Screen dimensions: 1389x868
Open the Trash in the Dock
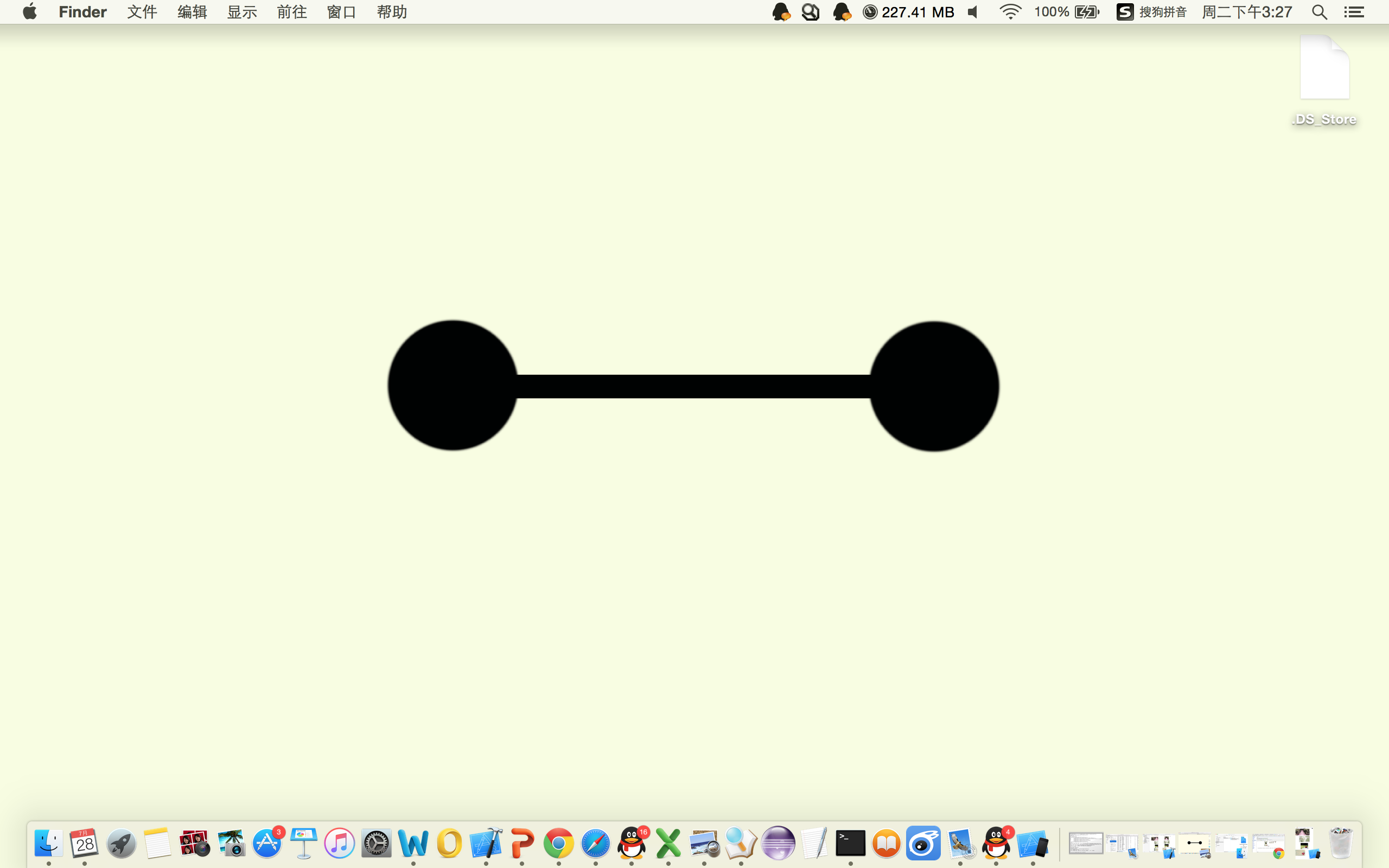click(1341, 843)
